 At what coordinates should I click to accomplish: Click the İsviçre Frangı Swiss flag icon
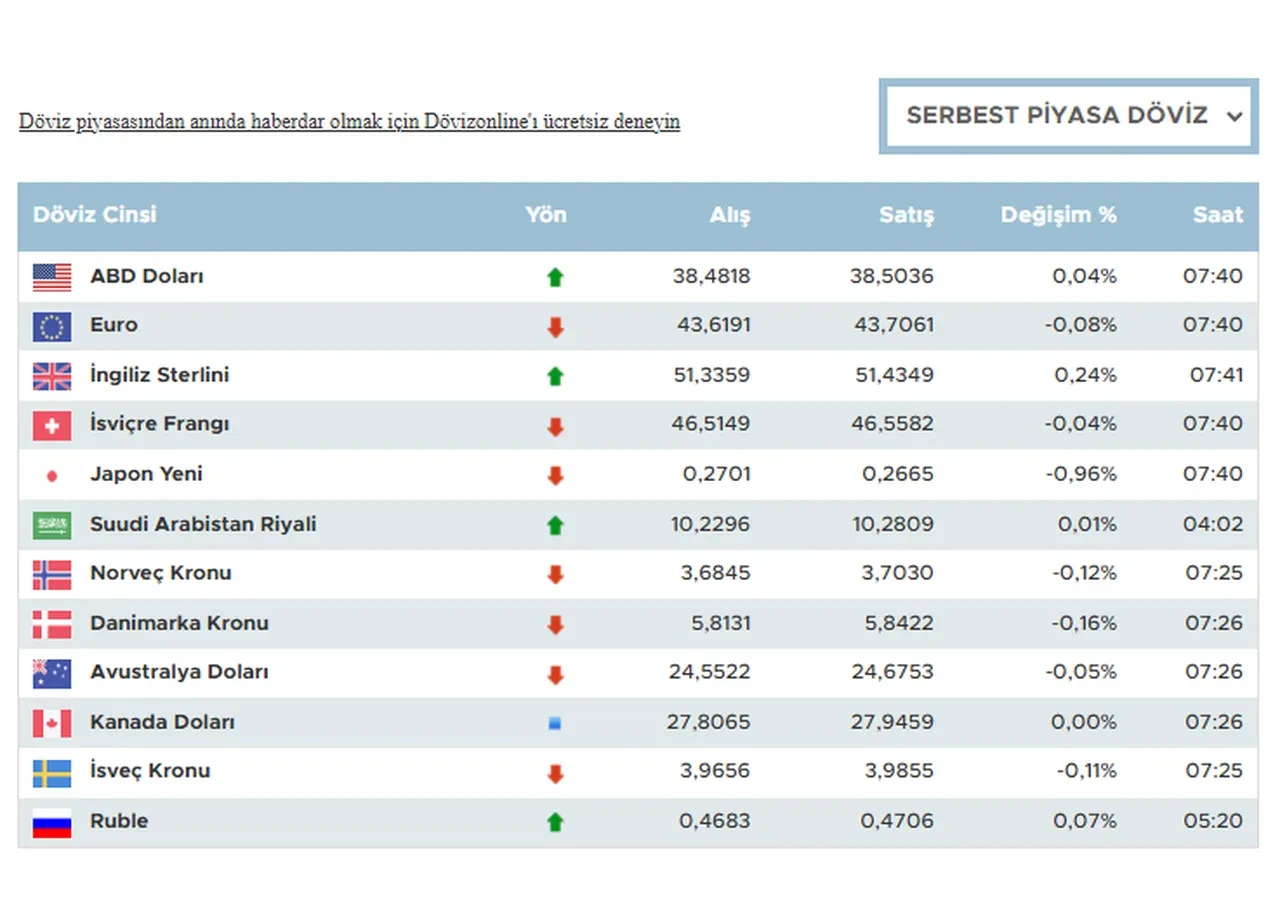52,426
